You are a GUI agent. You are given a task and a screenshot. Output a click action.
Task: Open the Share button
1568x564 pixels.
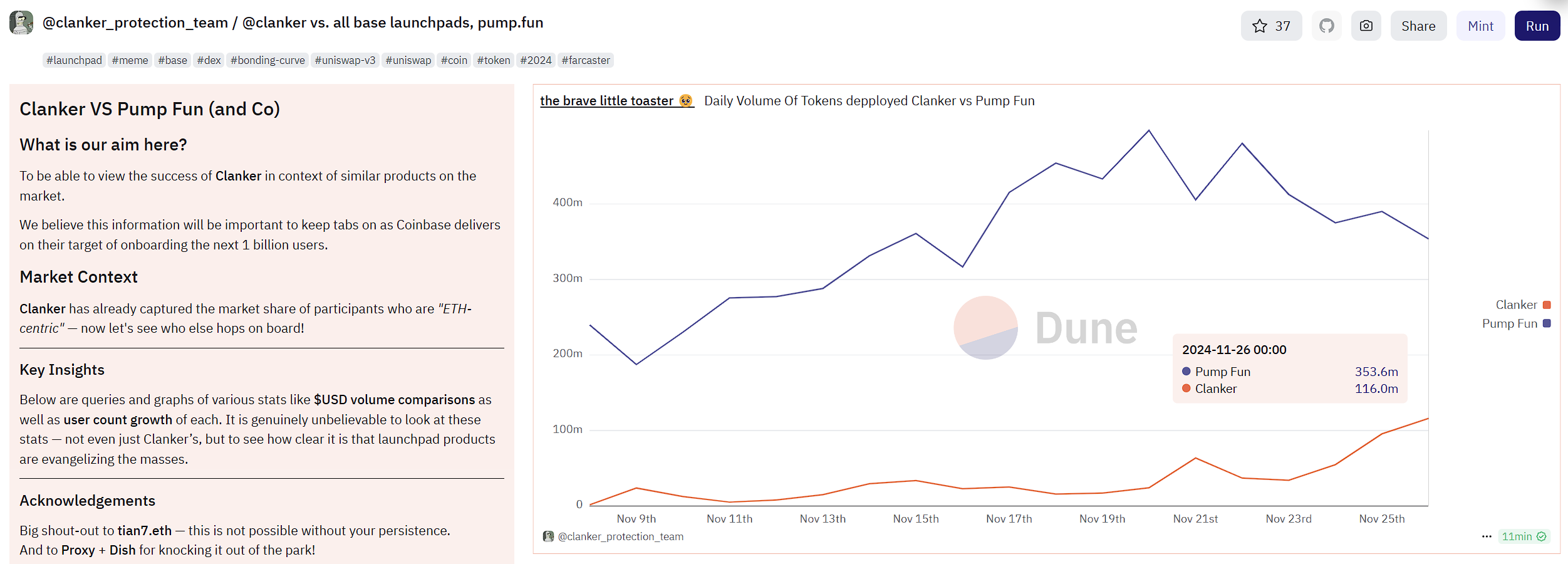[1418, 26]
